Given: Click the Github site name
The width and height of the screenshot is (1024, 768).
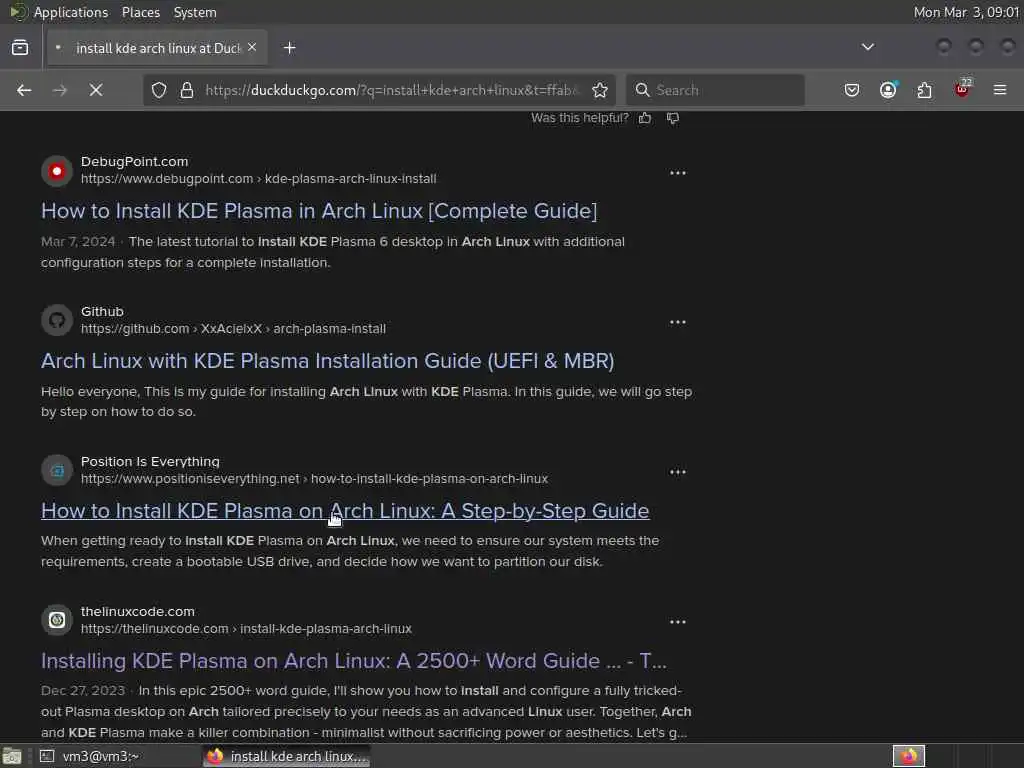Looking at the screenshot, I should point(102,312).
